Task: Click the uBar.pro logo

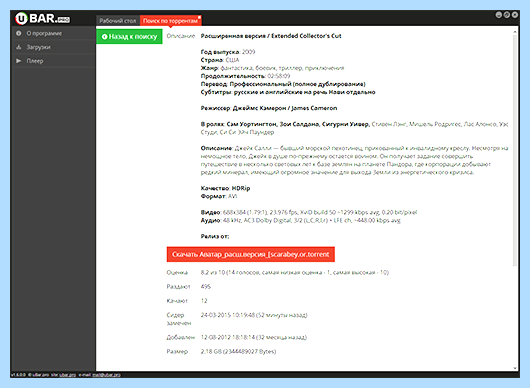Action: (x=43, y=19)
